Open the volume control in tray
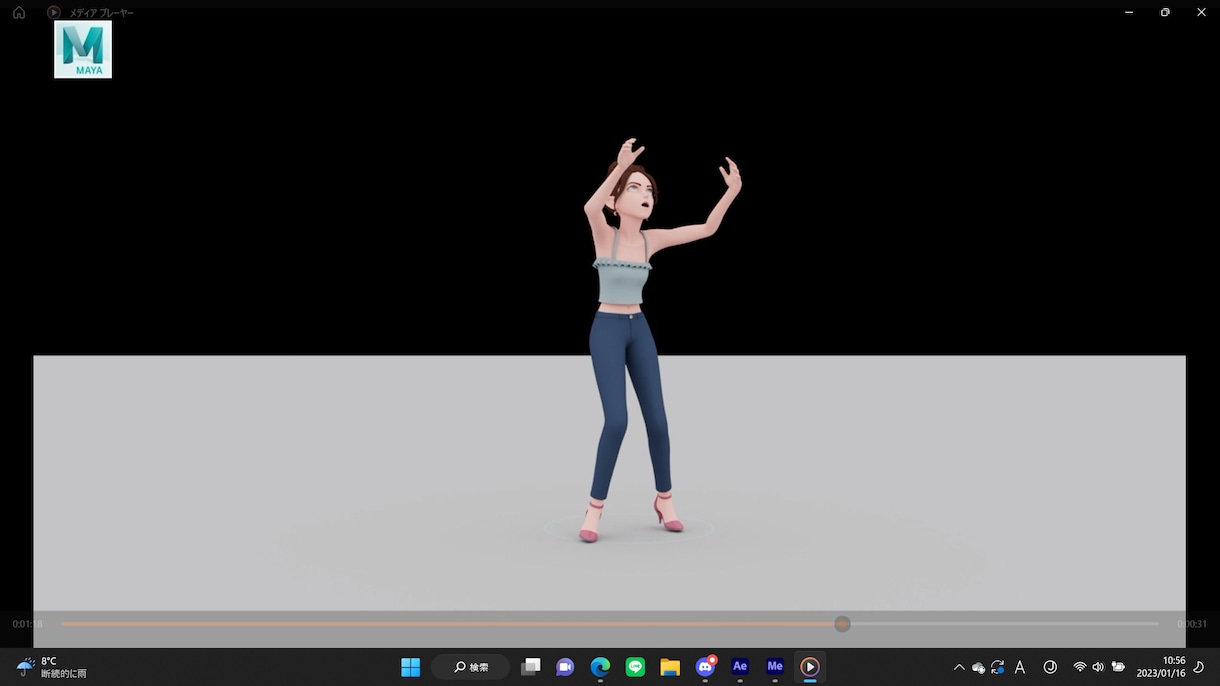This screenshot has width=1220, height=686. (1098, 667)
